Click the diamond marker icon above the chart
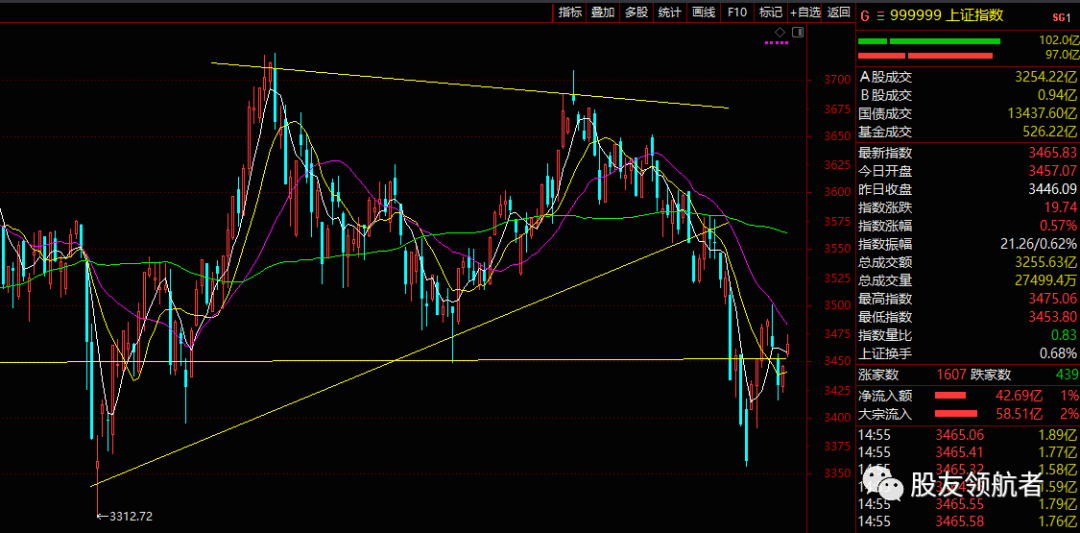Viewport: 1080px width, 533px height. [x=780, y=32]
